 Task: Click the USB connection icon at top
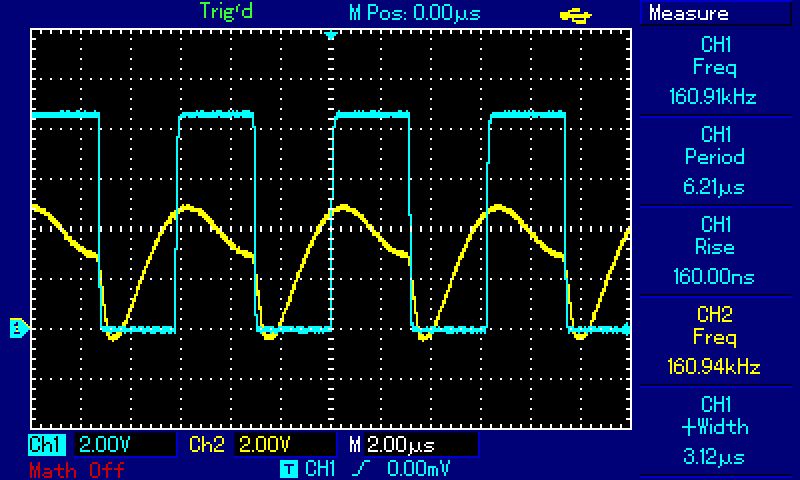pyautogui.click(x=578, y=14)
